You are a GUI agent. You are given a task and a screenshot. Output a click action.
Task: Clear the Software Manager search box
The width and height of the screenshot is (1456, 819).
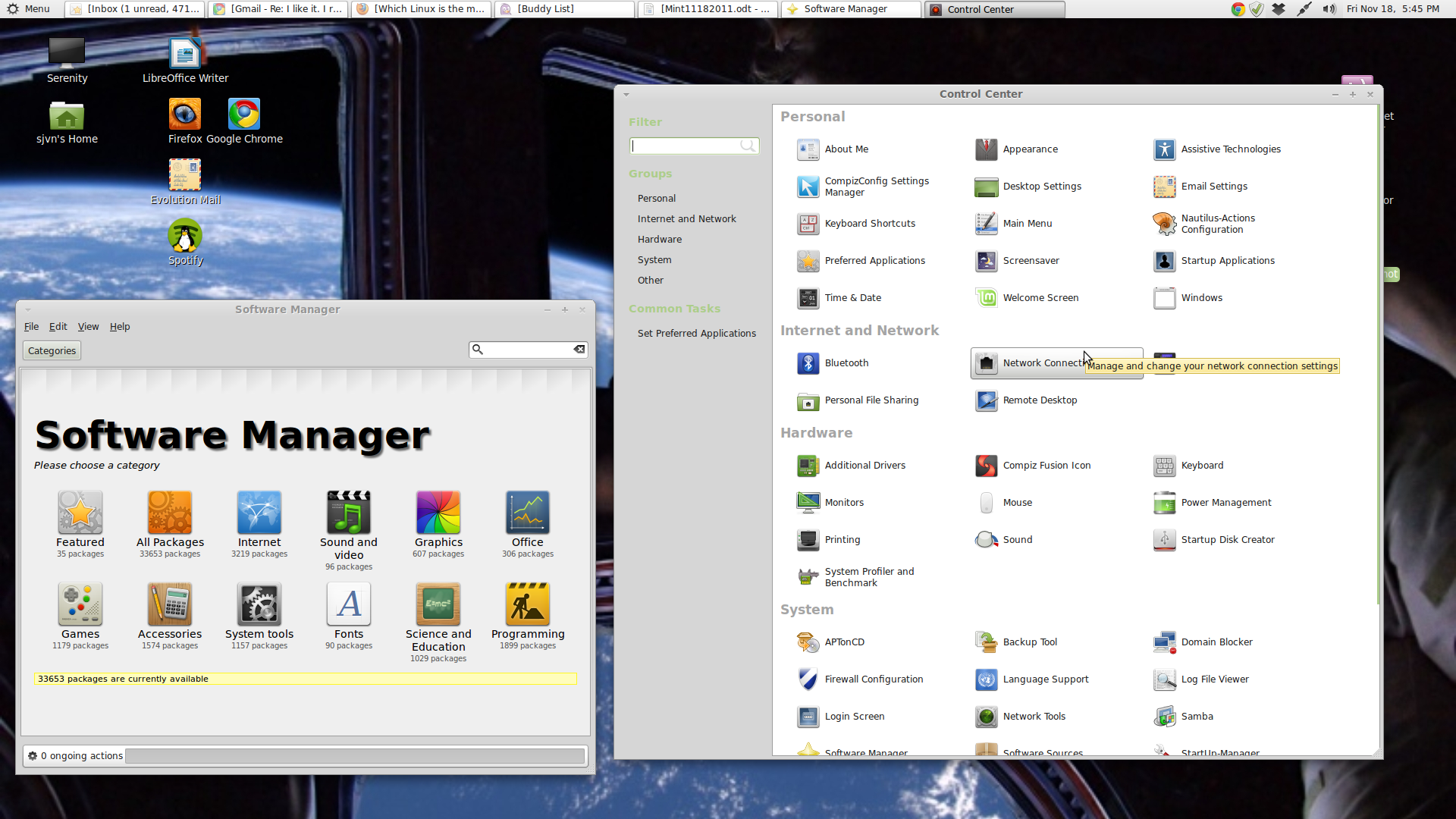point(579,350)
